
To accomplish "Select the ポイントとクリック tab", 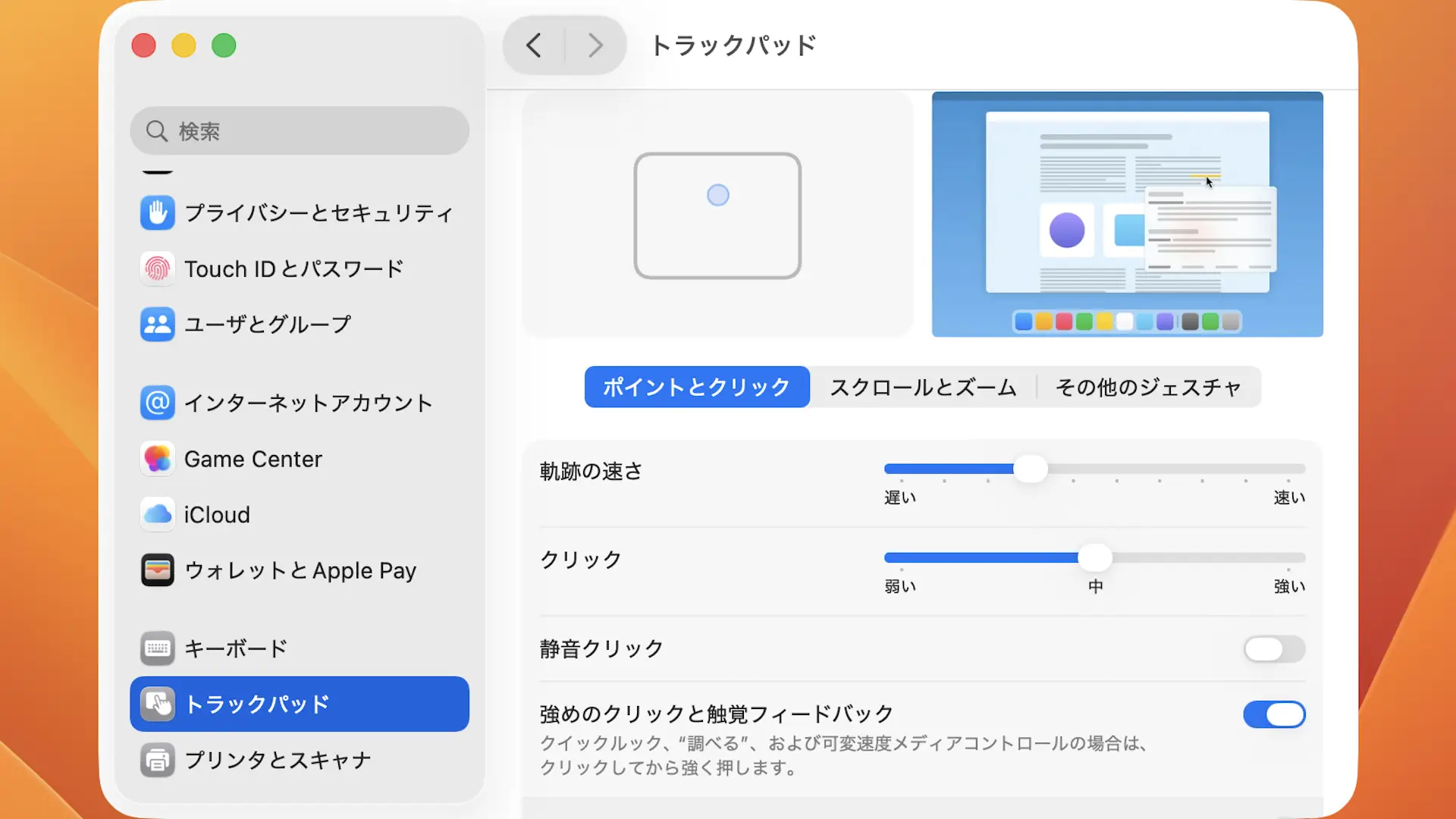I will (x=697, y=388).
